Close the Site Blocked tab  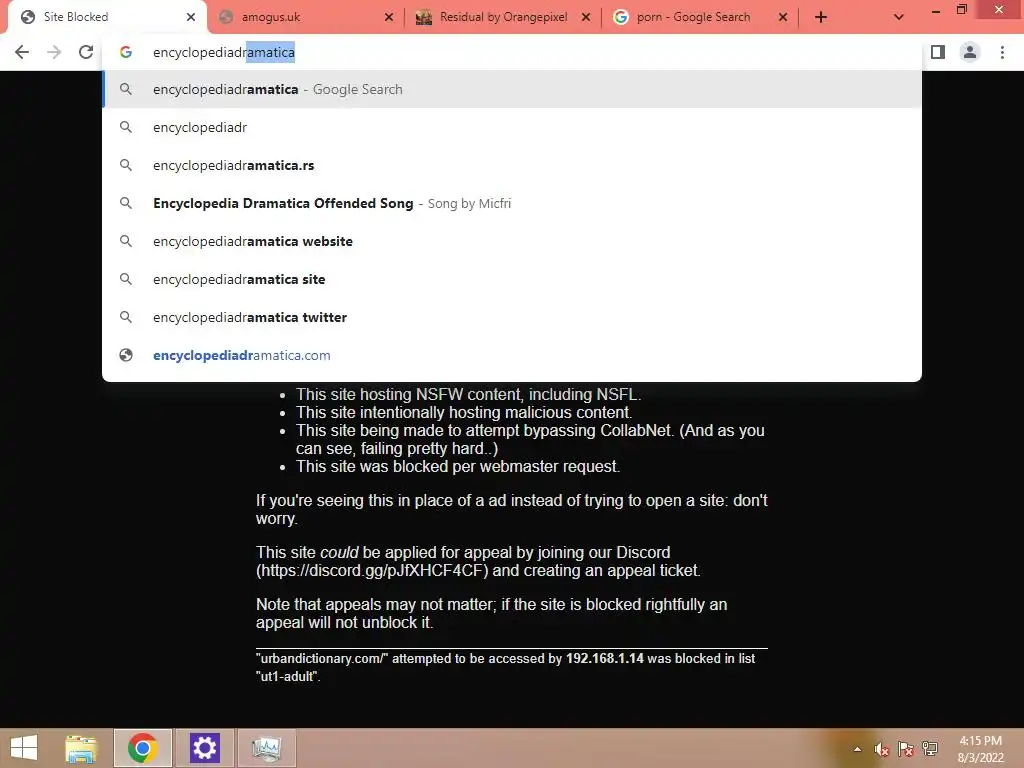click(x=191, y=18)
